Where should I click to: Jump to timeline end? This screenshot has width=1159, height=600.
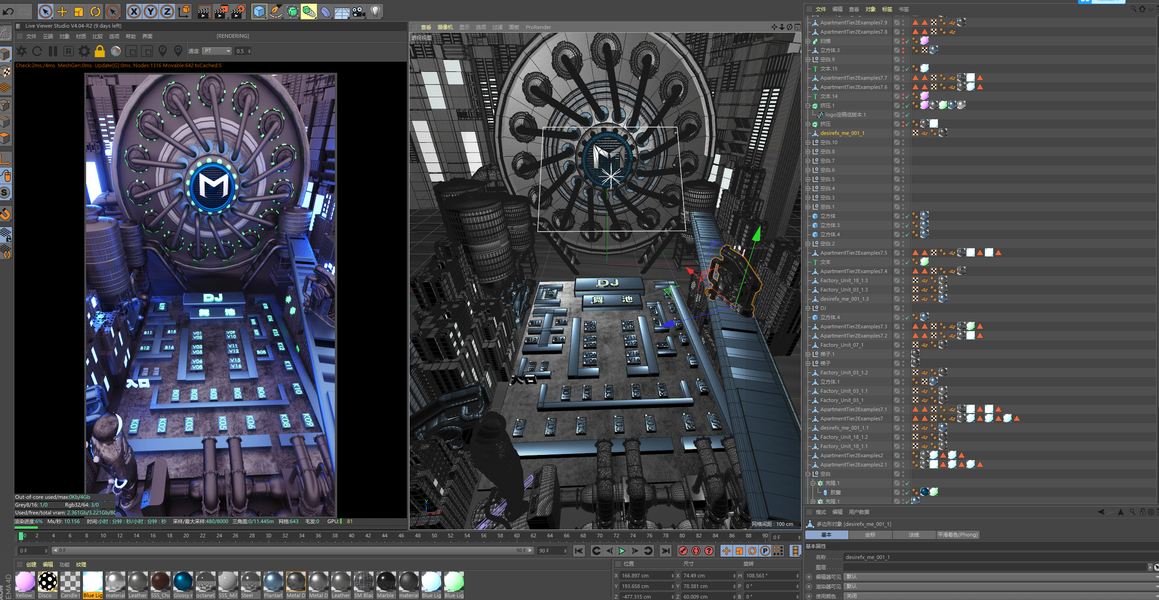(666, 550)
